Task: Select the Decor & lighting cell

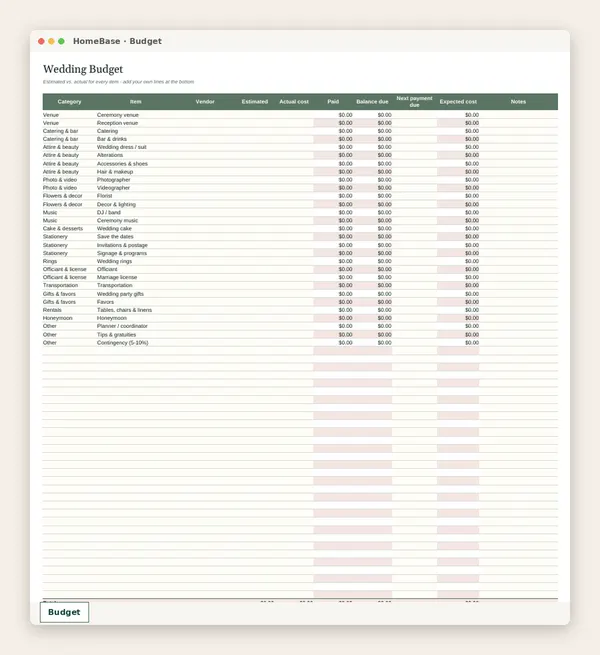Action: tap(135, 204)
